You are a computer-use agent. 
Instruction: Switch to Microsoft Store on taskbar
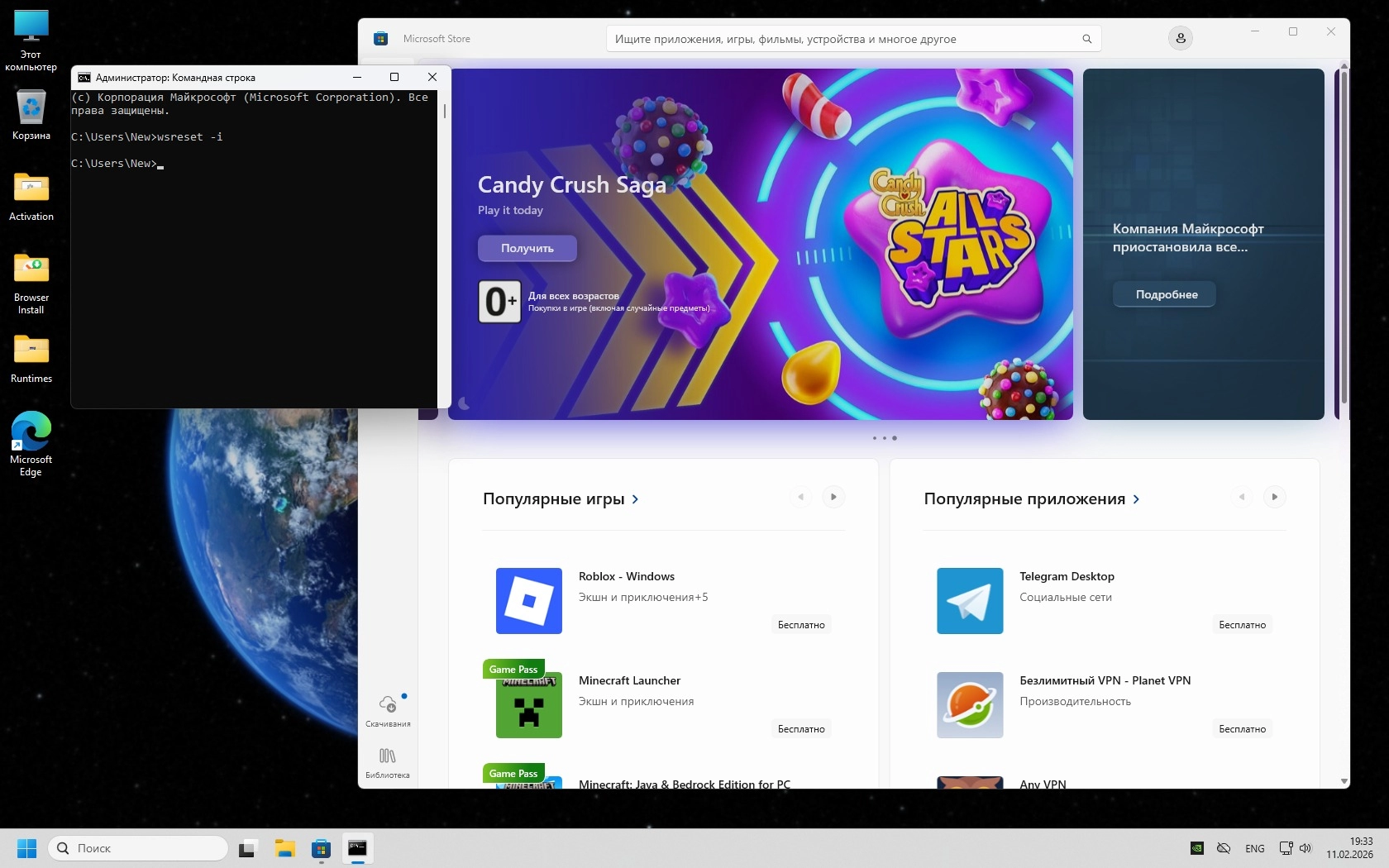[321, 848]
